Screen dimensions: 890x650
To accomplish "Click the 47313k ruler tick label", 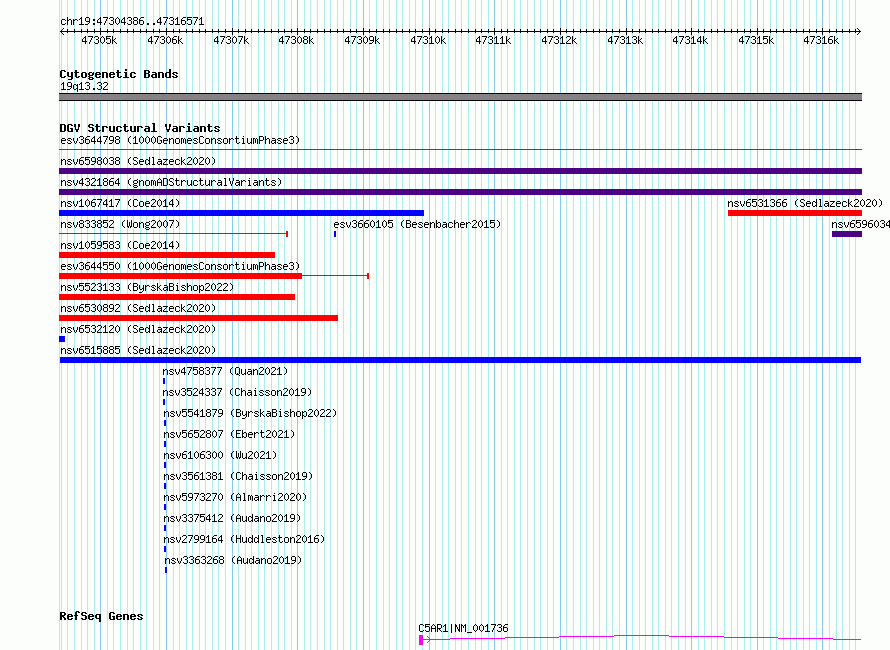I will coord(625,40).
